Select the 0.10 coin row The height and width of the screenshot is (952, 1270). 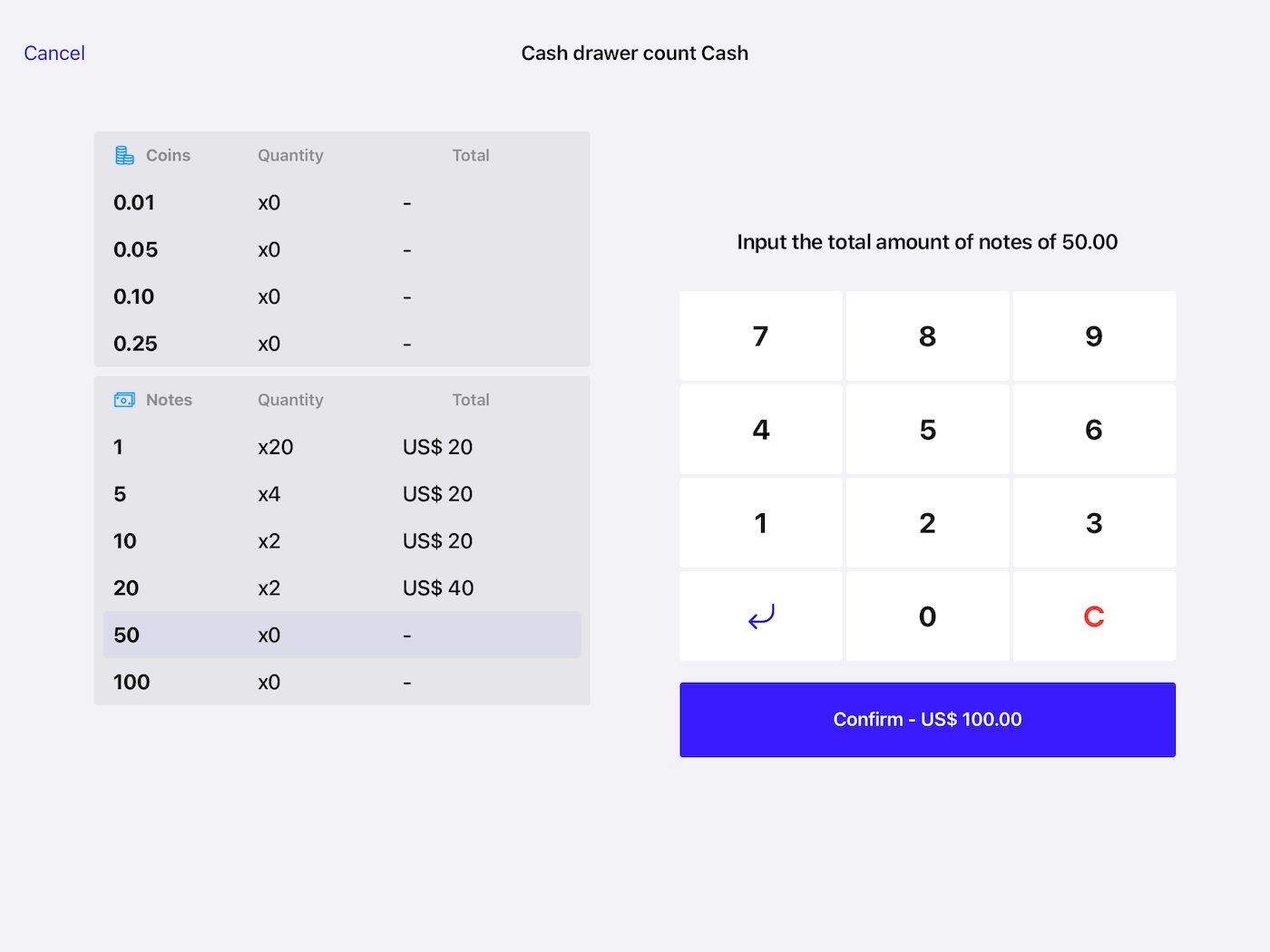[x=342, y=297]
